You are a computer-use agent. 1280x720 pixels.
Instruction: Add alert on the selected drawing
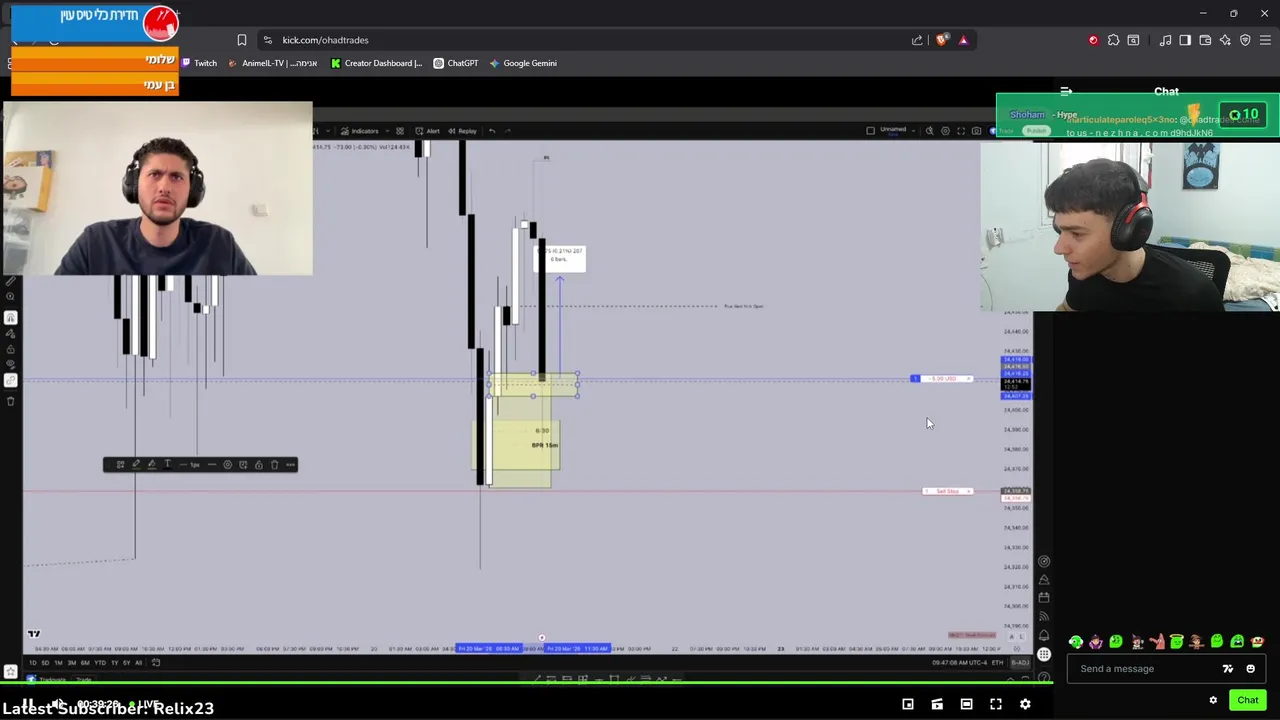tap(243, 465)
